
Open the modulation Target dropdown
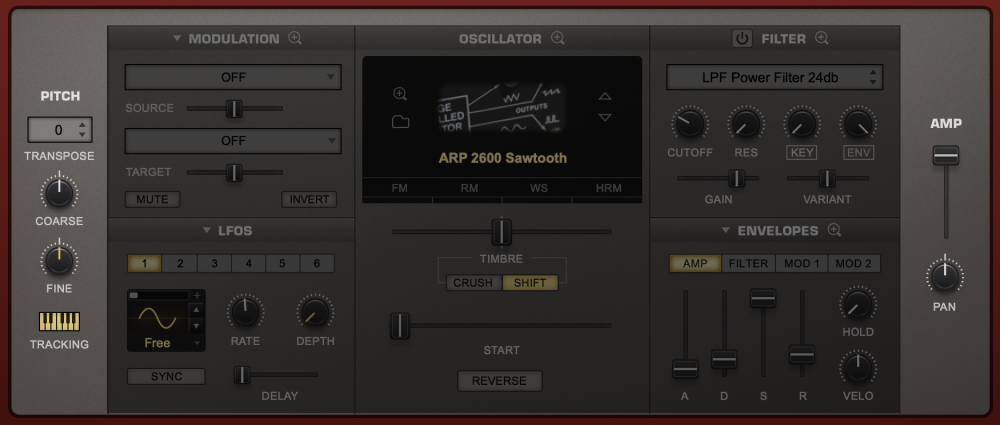click(x=233, y=141)
